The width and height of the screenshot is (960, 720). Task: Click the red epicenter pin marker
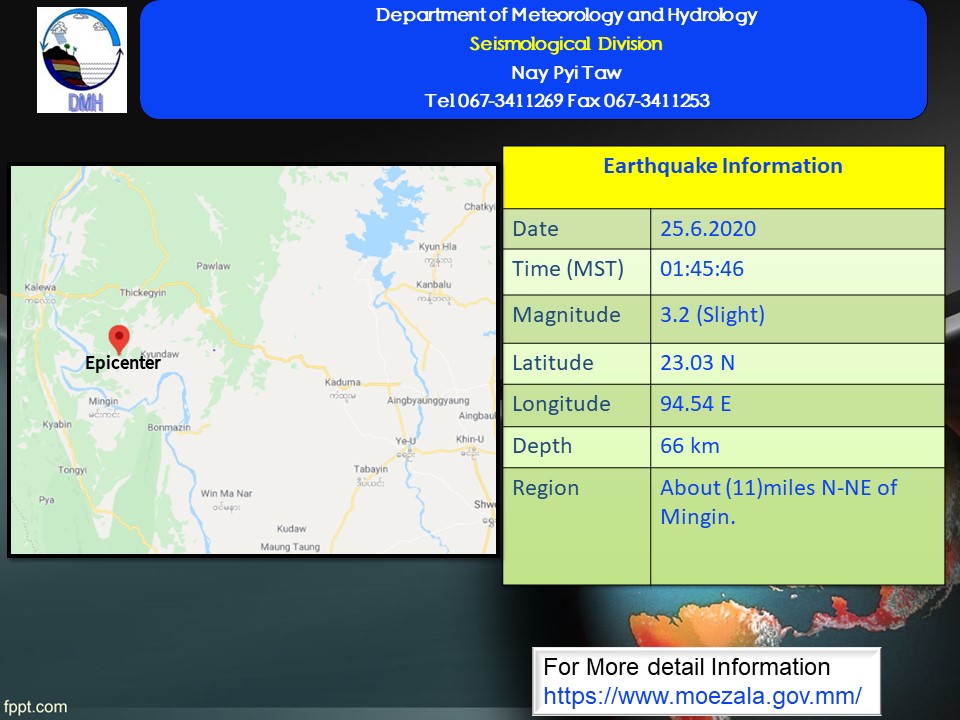click(119, 339)
